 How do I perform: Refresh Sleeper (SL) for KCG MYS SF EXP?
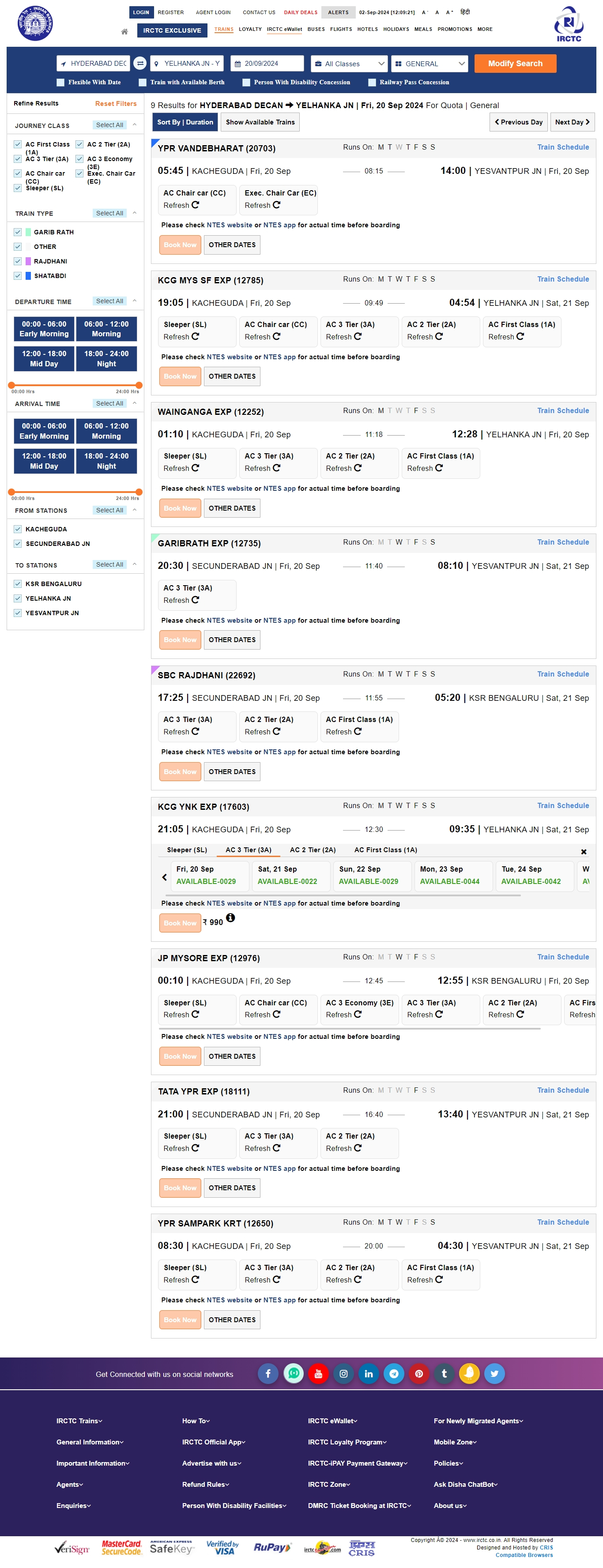point(195,337)
